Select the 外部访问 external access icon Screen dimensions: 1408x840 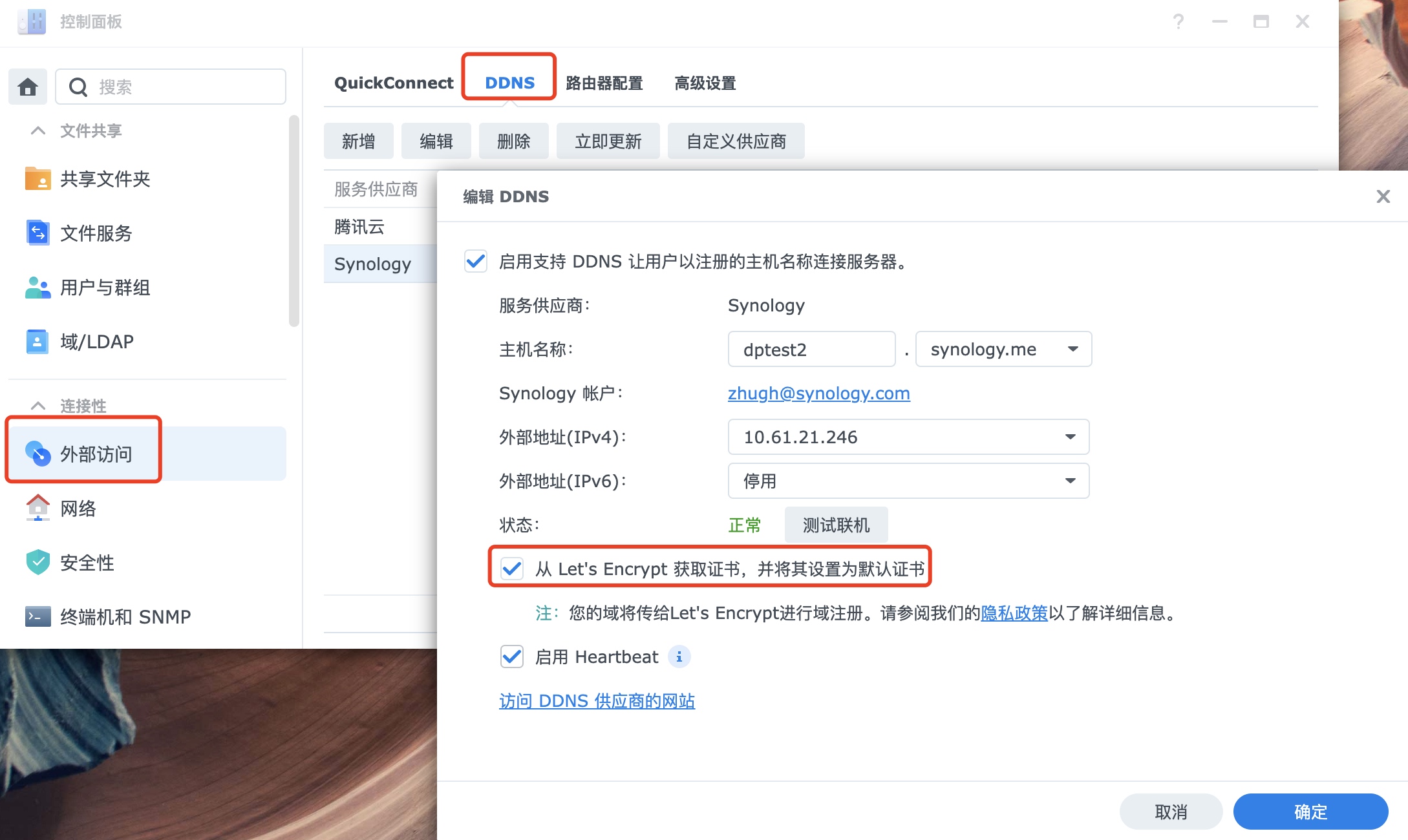coord(39,454)
